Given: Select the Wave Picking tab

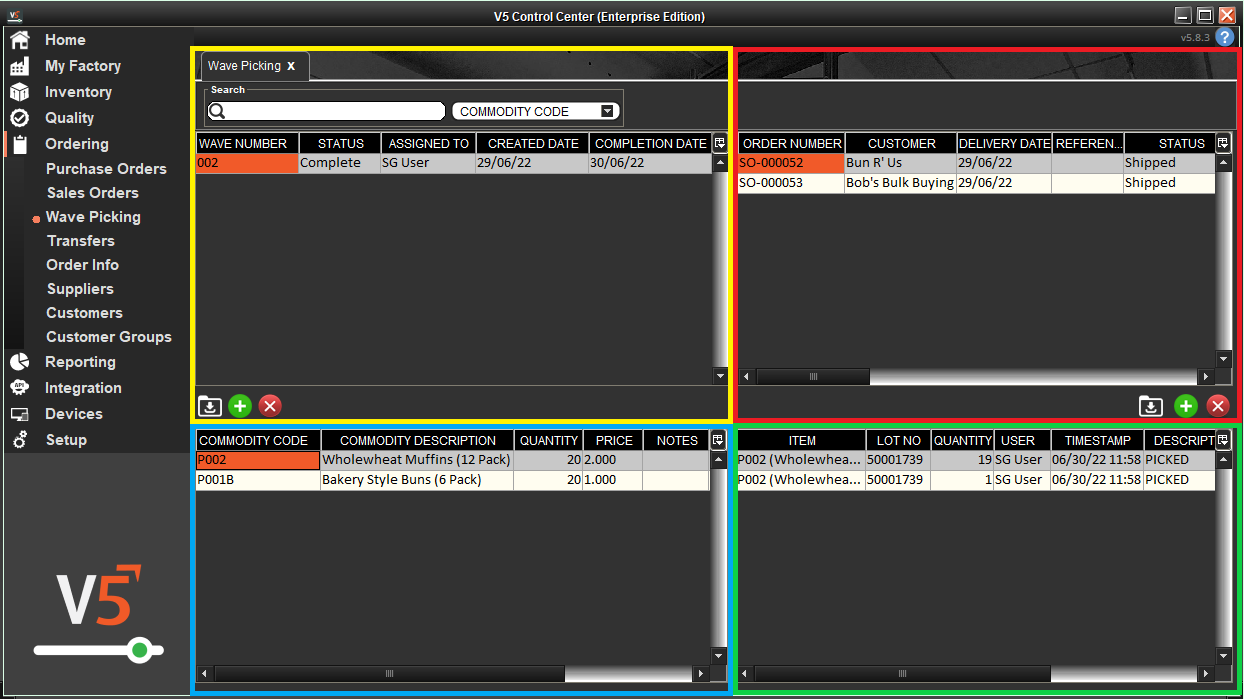Looking at the screenshot, I should pos(245,66).
